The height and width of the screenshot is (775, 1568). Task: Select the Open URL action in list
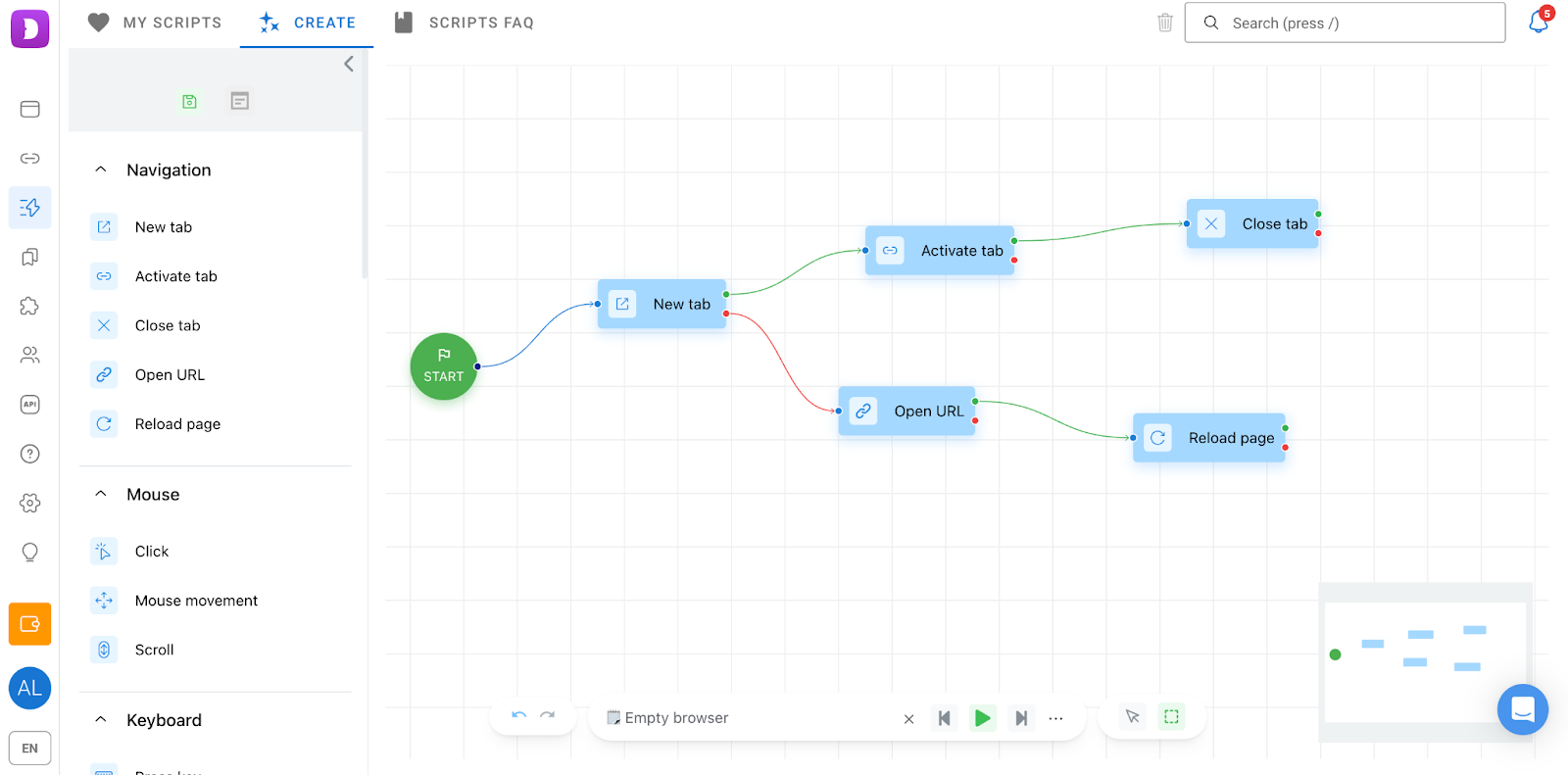coord(170,374)
